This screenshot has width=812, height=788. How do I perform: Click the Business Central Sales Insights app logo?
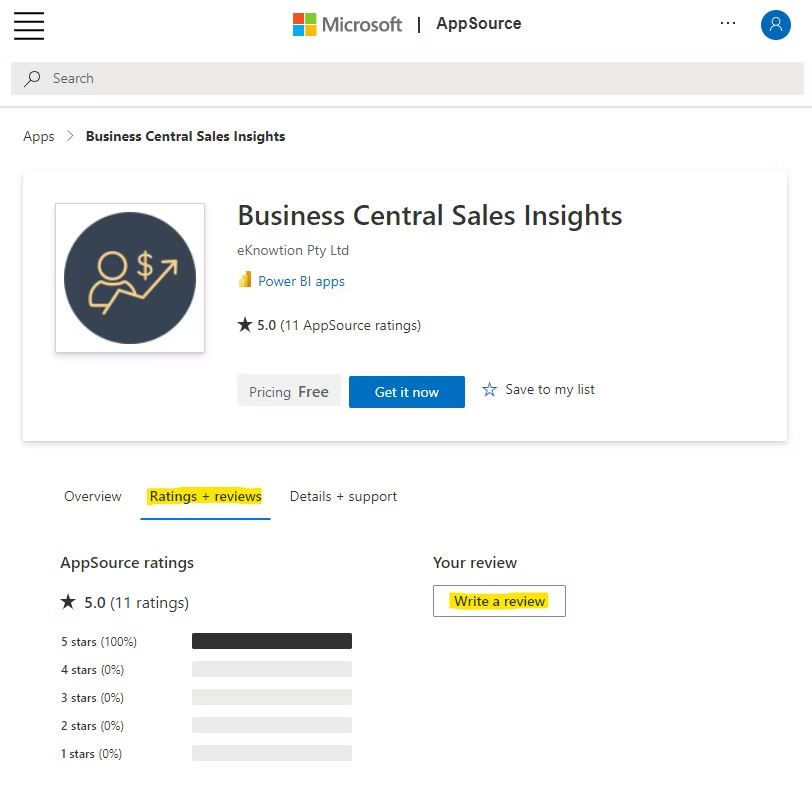(x=130, y=278)
